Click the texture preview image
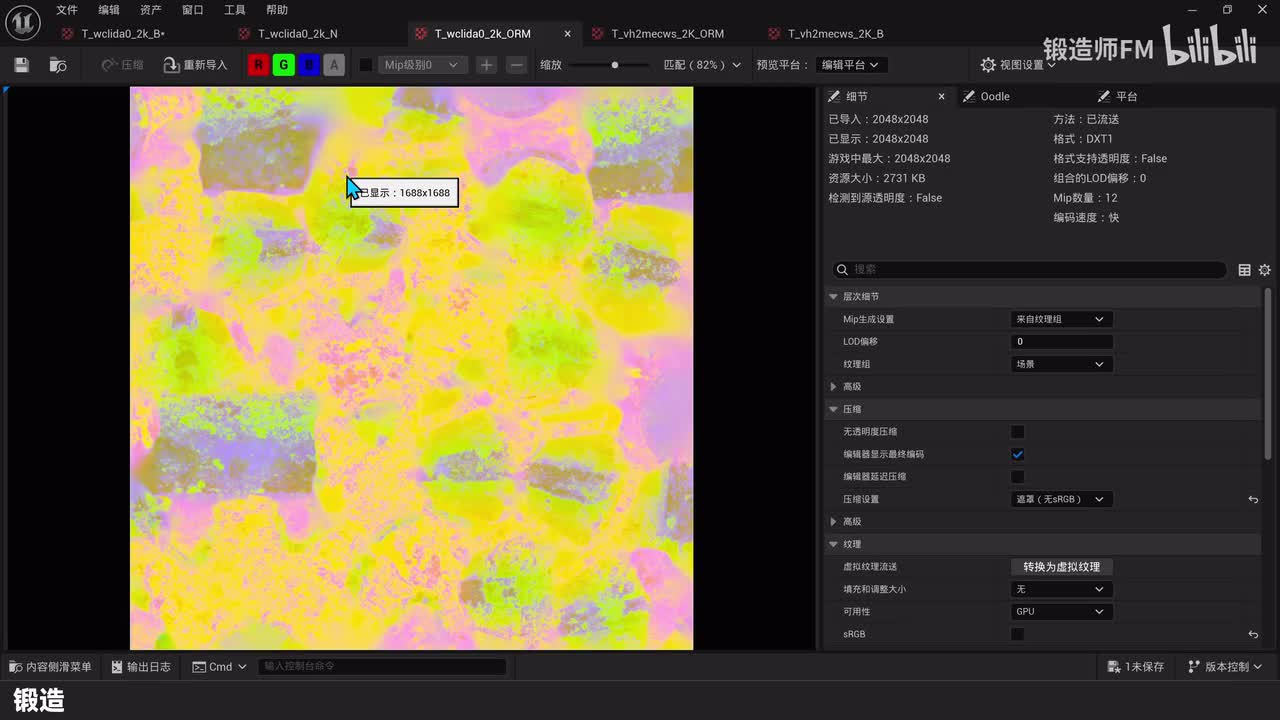1280x720 pixels. tap(411, 368)
